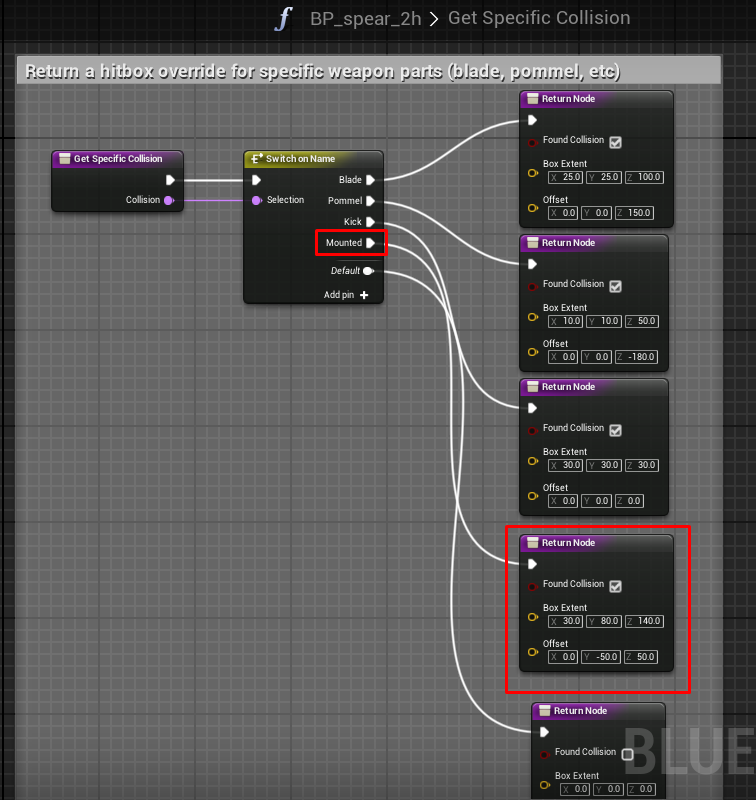Click the Selection input pin on Switch
The width and height of the screenshot is (756, 800).
tap(257, 200)
